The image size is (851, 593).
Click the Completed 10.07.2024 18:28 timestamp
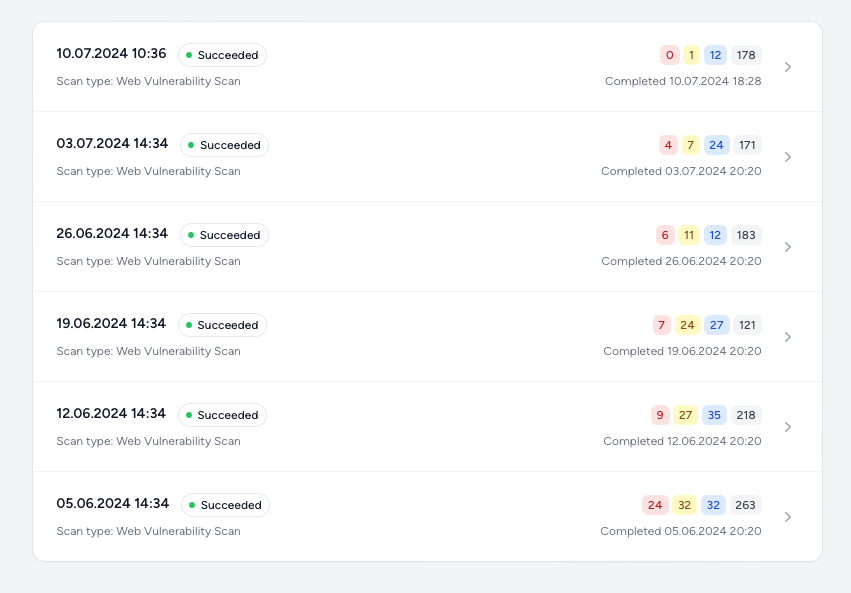click(x=683, y=81)
